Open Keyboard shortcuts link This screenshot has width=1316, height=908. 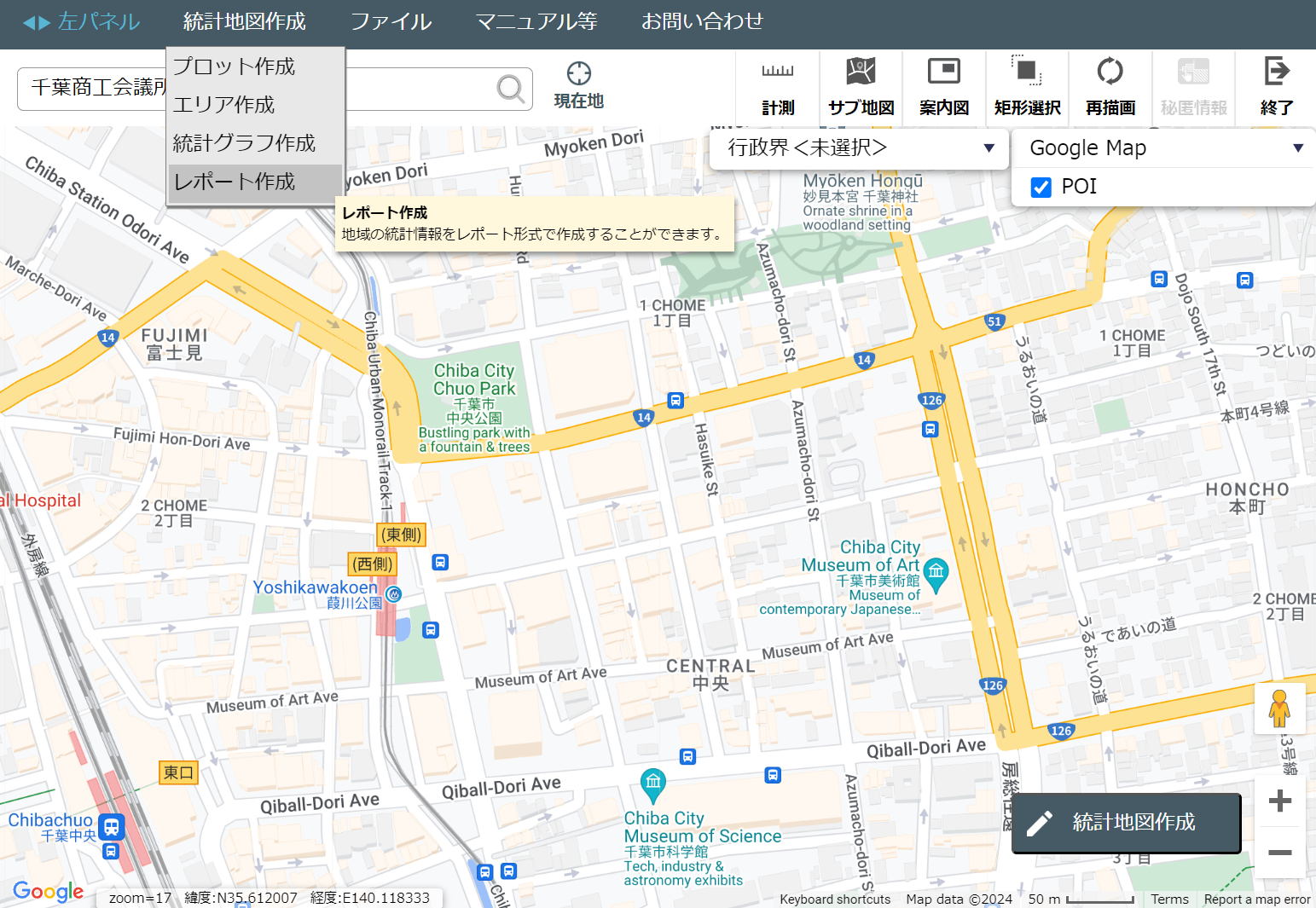click(835, 899)
